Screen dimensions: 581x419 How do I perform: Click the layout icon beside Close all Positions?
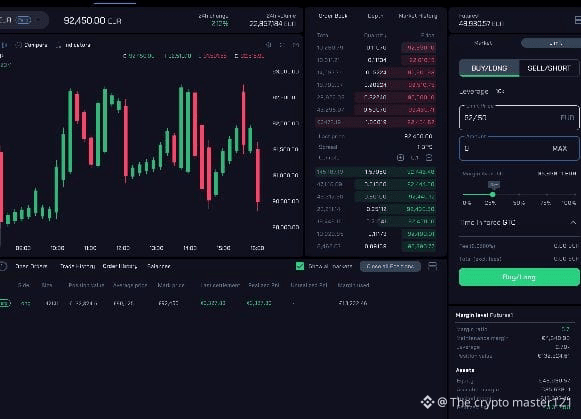click(432, 266)
